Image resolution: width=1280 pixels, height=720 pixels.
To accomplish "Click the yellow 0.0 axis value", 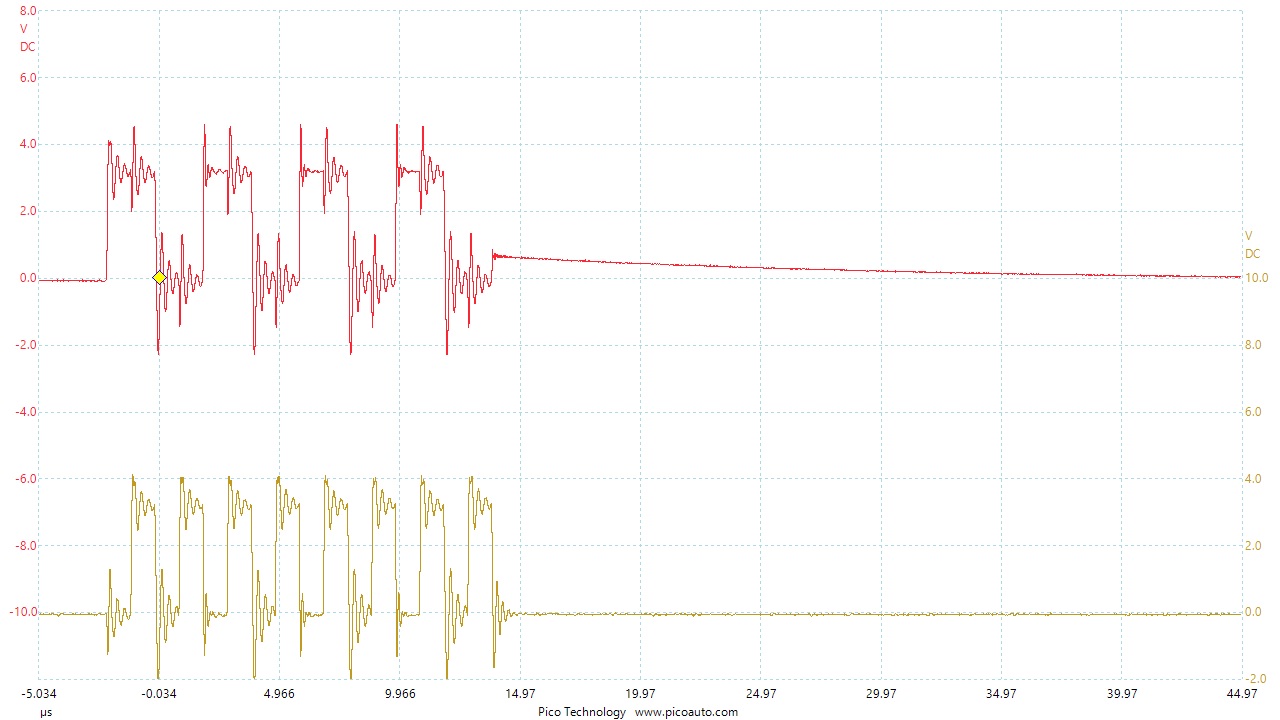I will 1254,612.
